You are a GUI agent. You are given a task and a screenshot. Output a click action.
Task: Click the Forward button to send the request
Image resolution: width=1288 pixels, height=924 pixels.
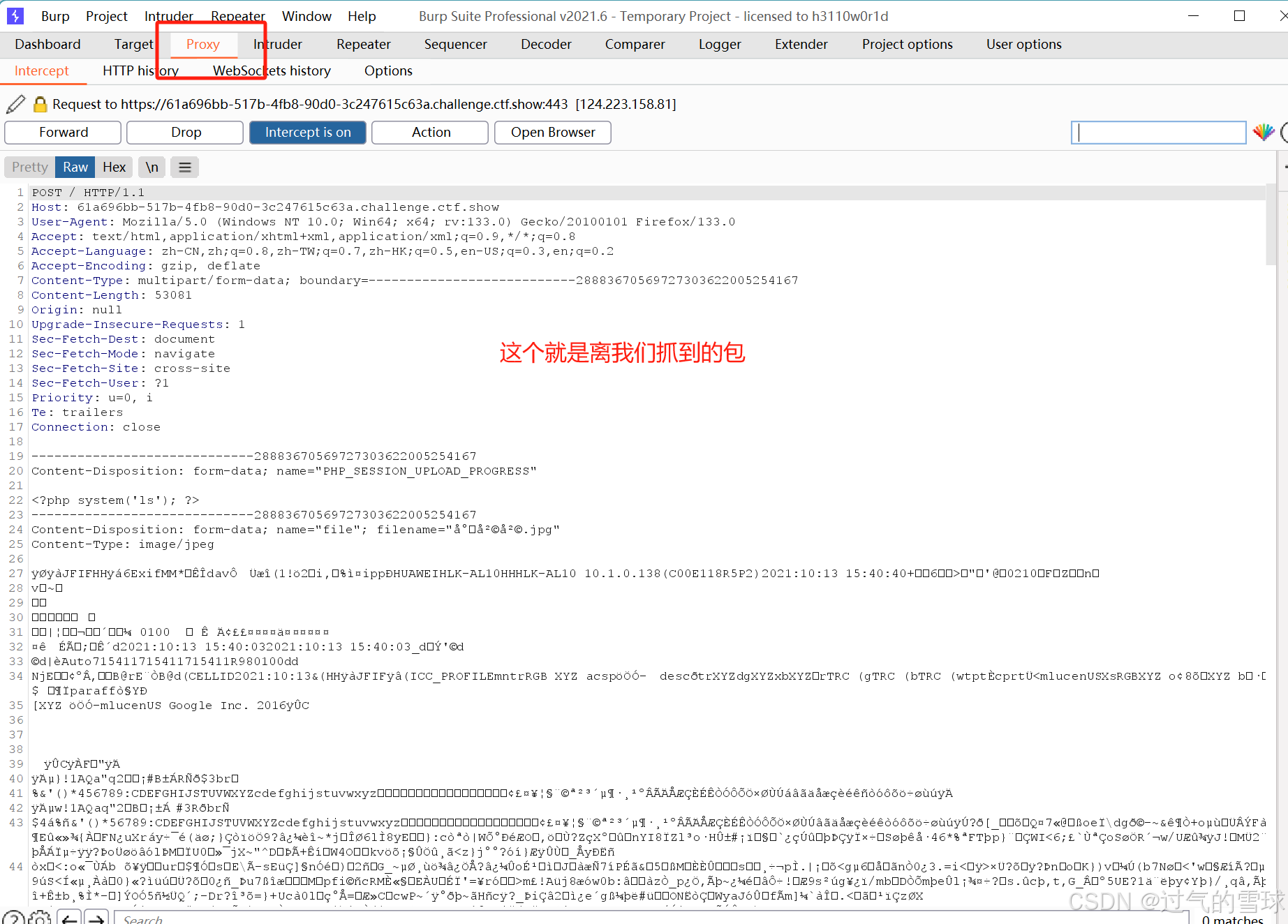[x=62, y=132]
